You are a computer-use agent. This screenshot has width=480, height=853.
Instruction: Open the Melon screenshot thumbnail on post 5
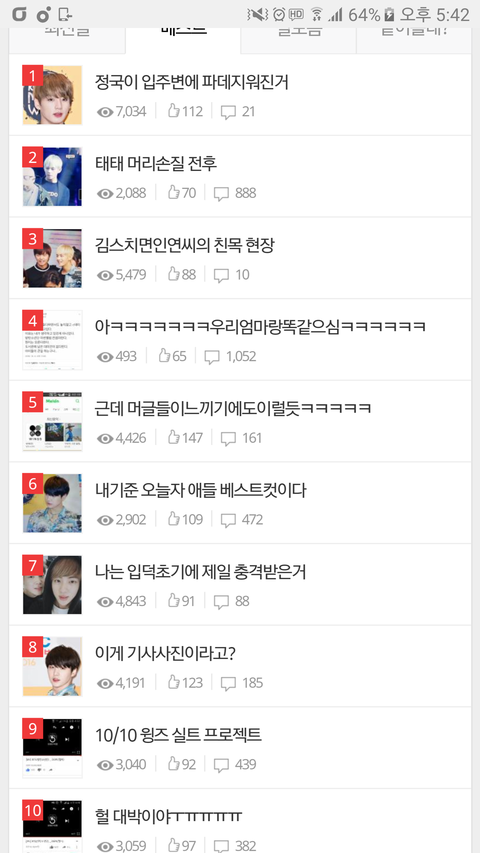[x=52, y=422]
